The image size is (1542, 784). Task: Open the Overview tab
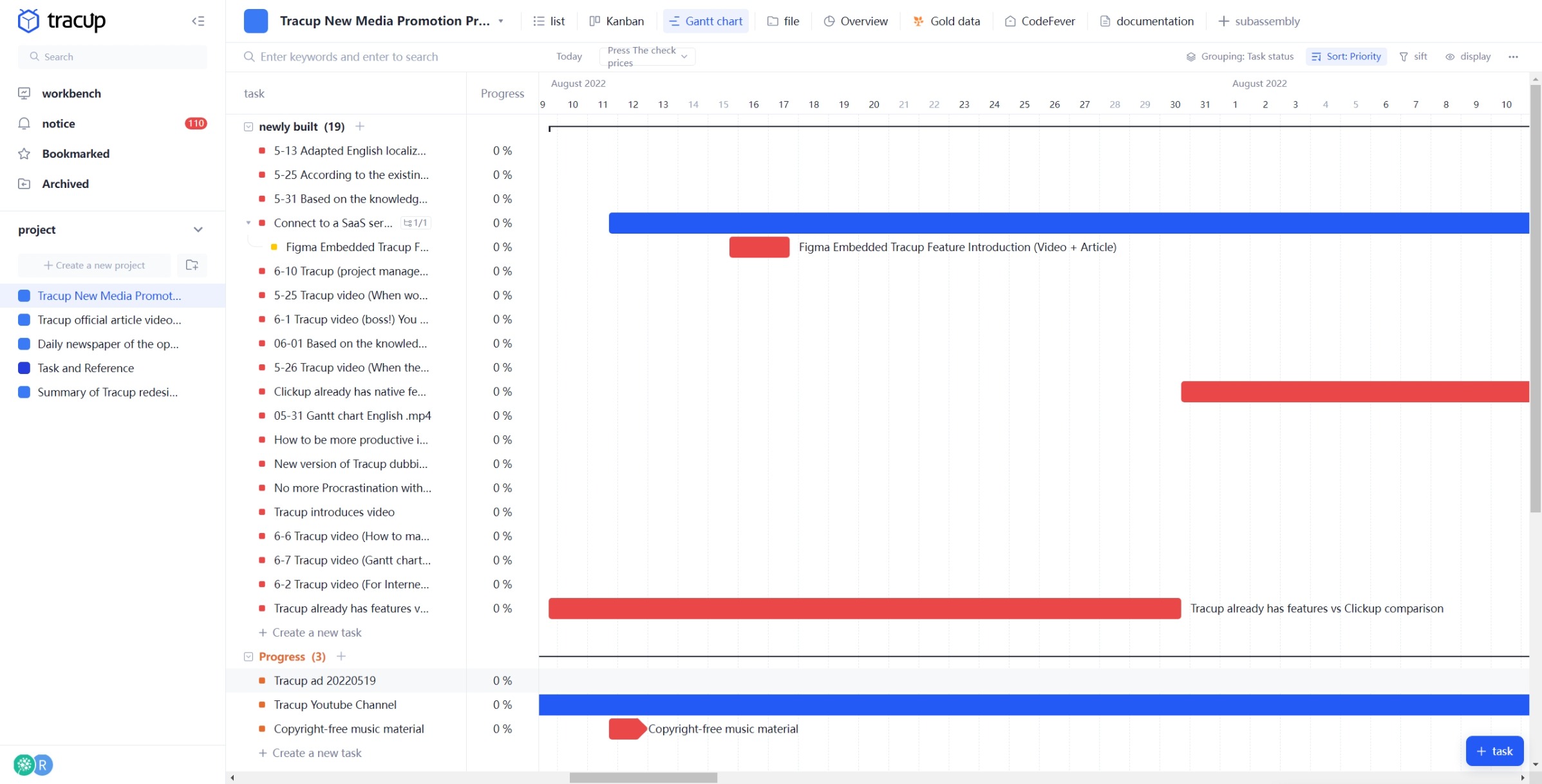tap(856, 21)
